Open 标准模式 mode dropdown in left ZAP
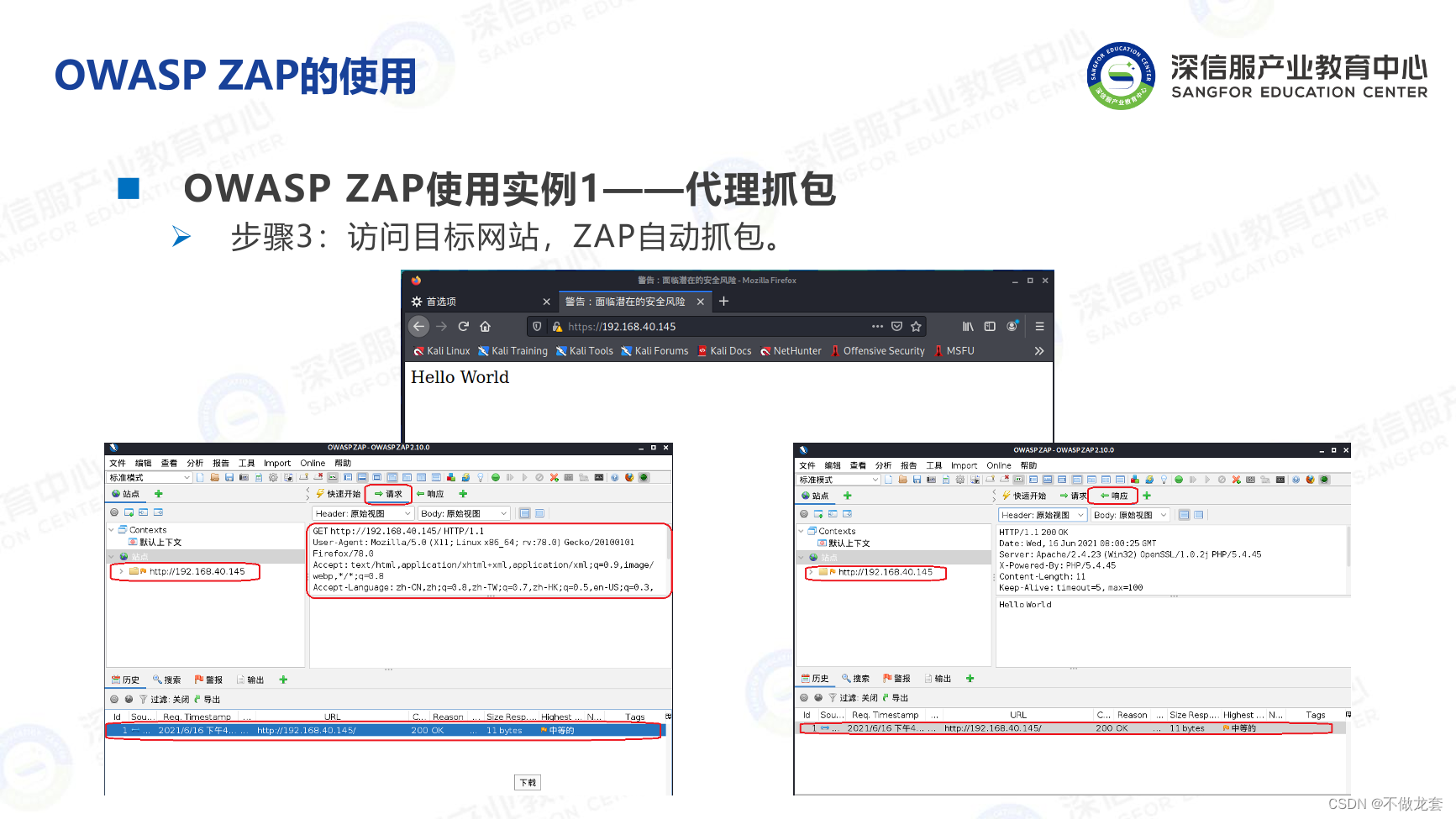 [150, 477]
